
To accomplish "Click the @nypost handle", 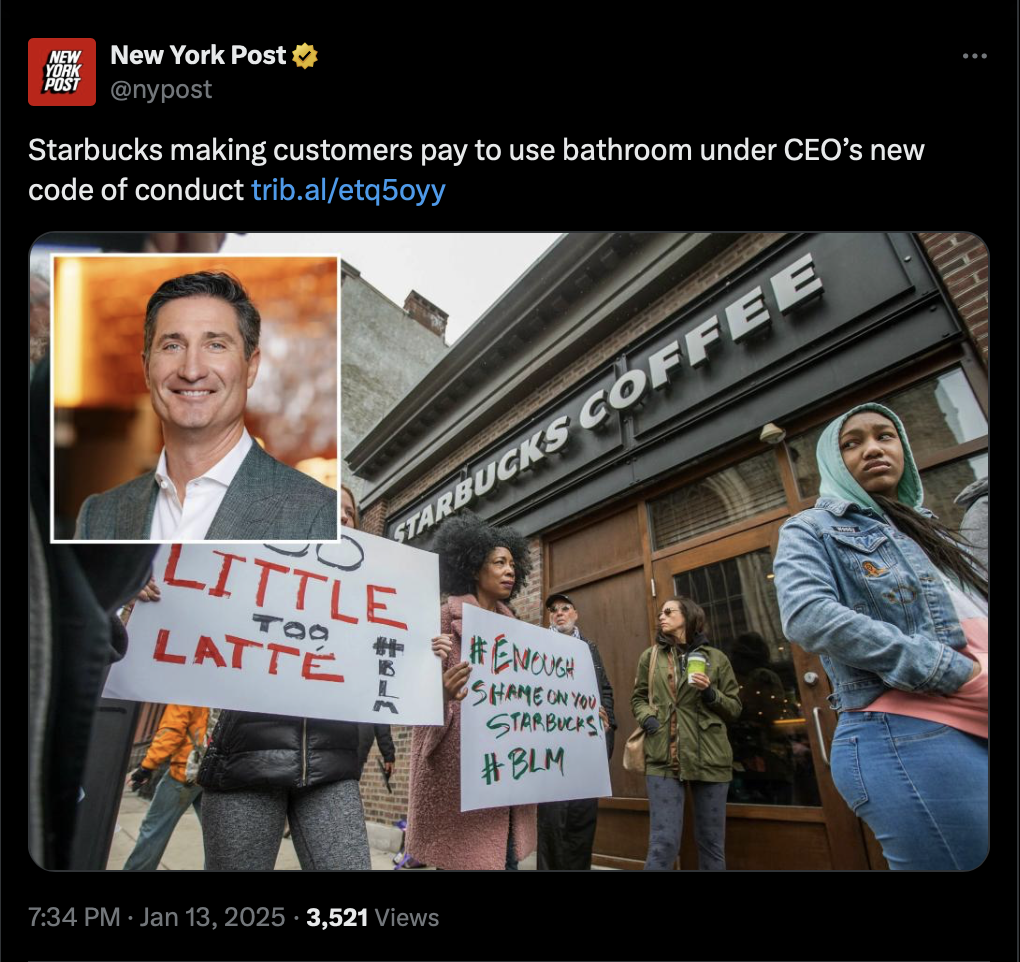I will click(161, 90).
